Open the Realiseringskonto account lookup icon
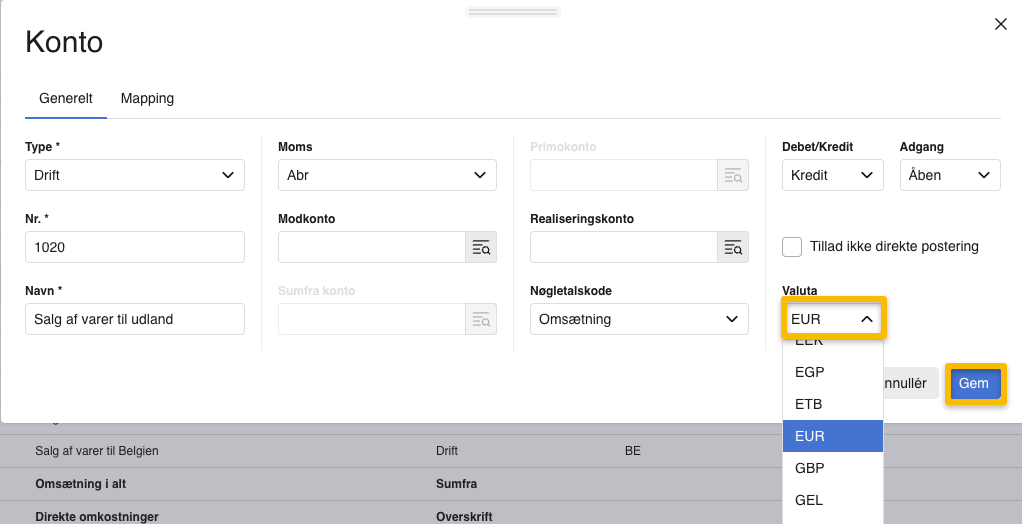The height and width of the screenshot is (524, 1022). (x=733, y=248)
